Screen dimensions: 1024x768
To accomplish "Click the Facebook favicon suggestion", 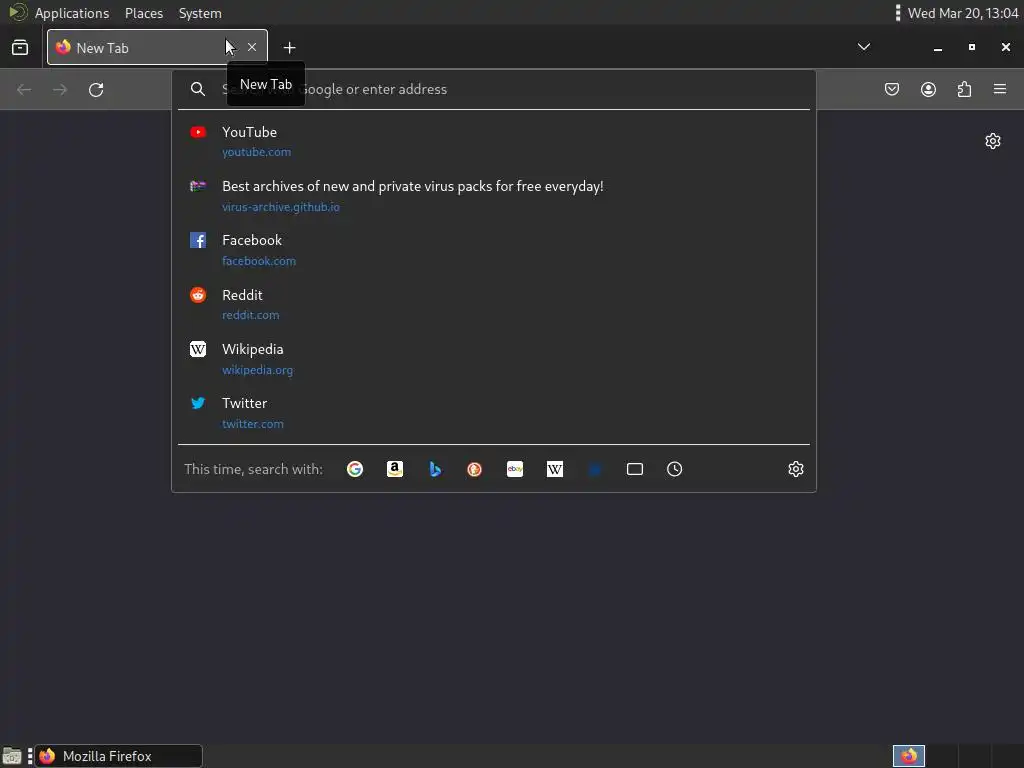I will (x=198, y=240).
